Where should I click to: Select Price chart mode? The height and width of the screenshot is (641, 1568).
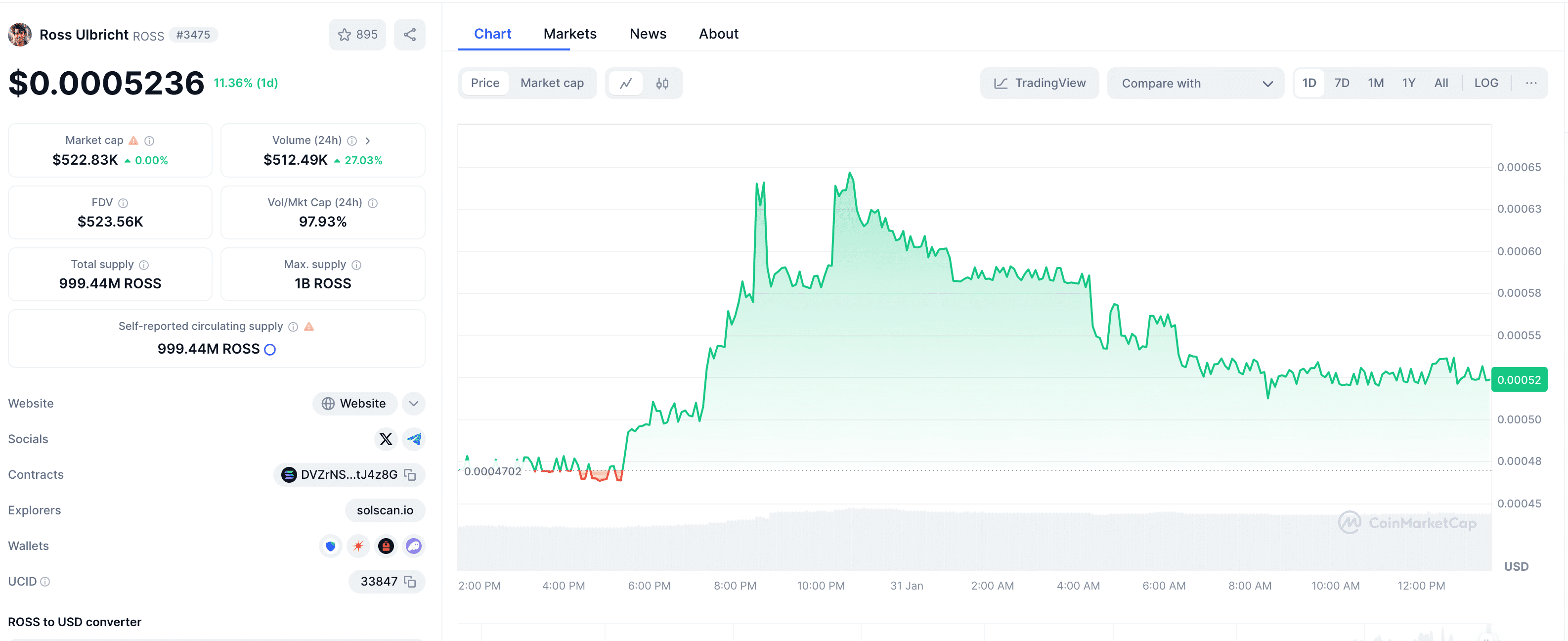tap(485, 84)
